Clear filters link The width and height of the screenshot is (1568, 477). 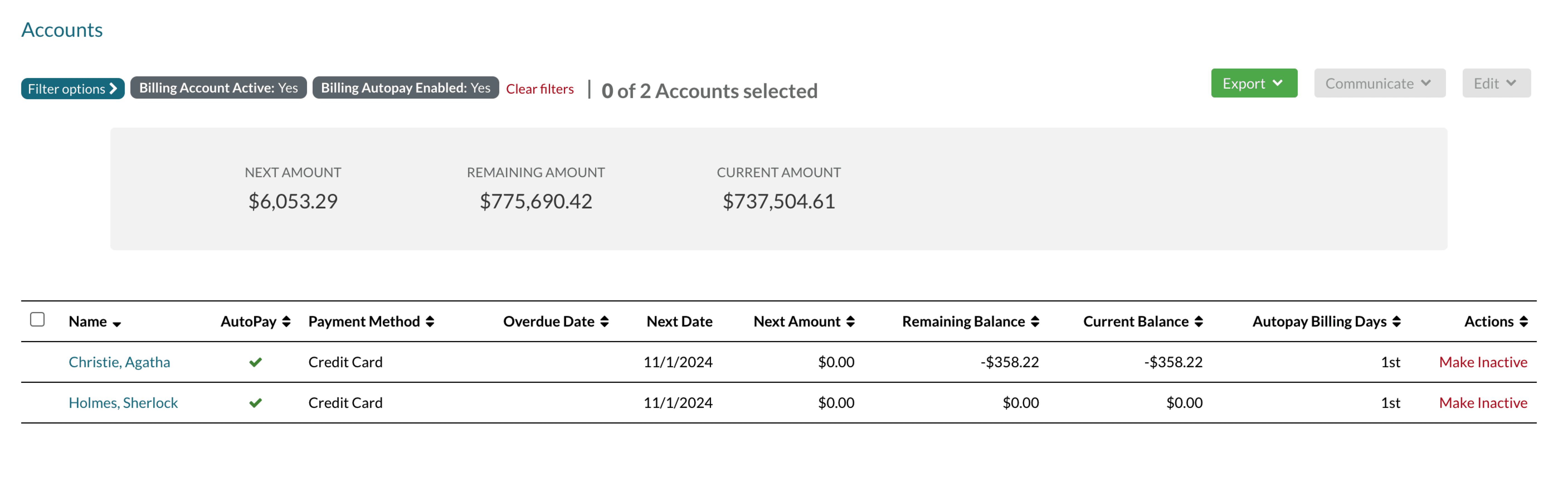(x=539, y=89)
